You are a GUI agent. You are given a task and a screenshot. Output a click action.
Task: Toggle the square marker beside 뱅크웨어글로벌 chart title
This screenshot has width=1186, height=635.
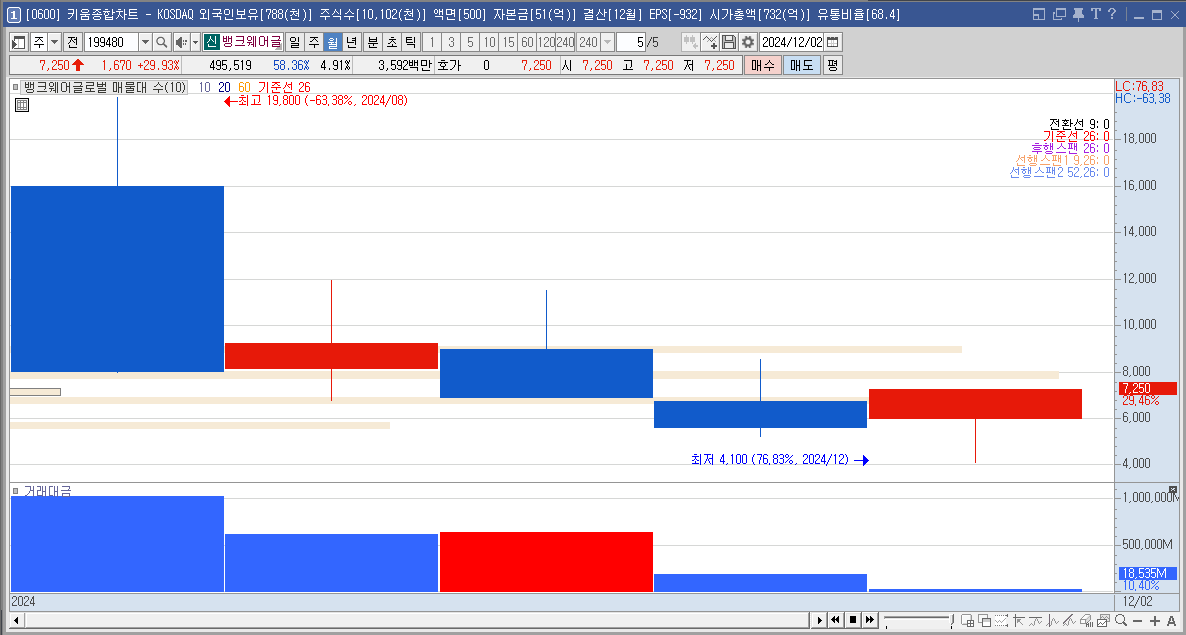coord(15,88)
